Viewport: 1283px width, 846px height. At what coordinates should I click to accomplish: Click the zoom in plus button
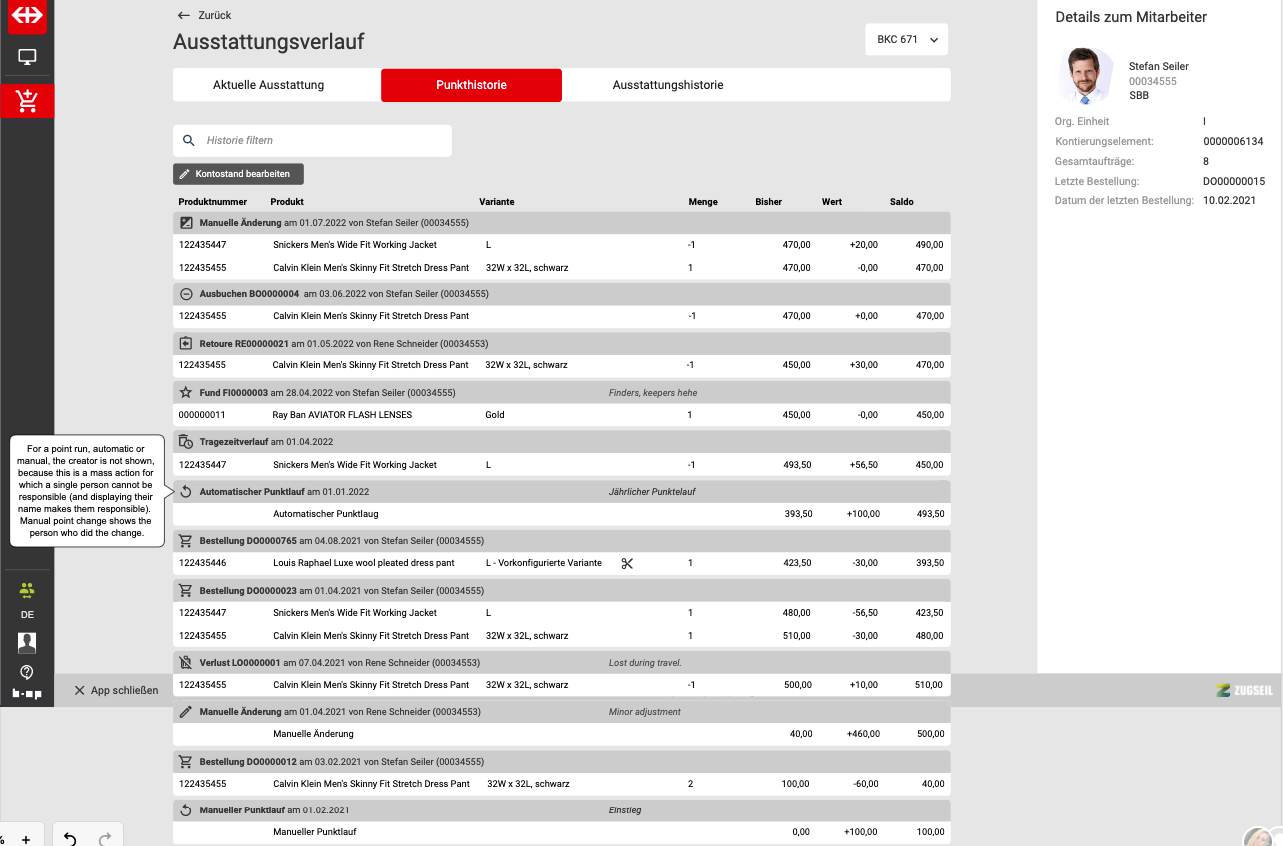[x=26, y=839]
